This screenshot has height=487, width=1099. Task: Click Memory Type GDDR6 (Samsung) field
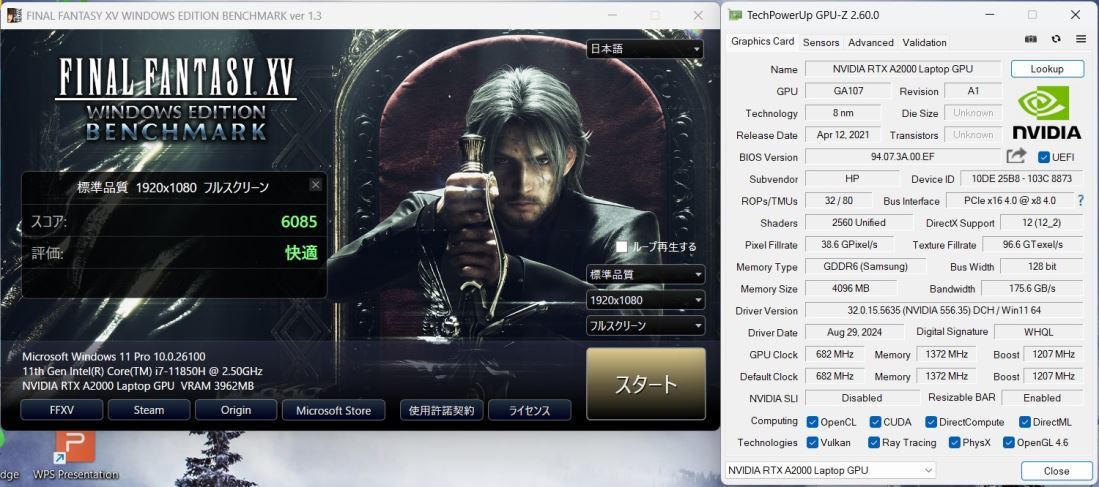pos(865,266)
